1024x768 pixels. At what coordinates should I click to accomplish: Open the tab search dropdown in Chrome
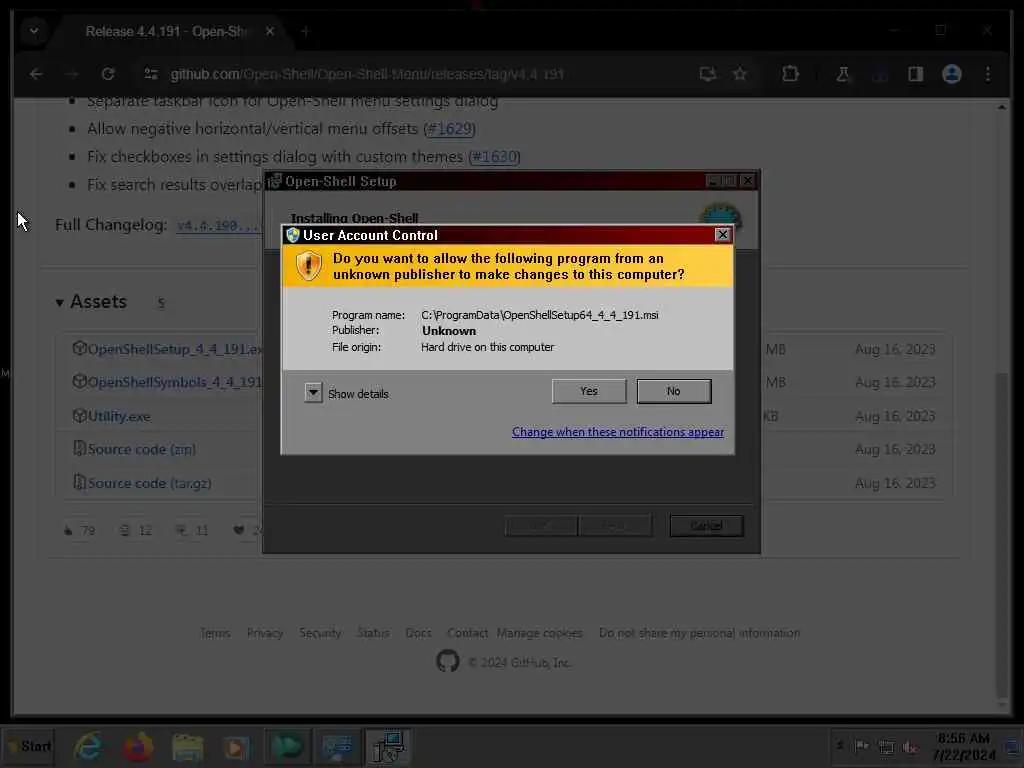tap(33, 31)
